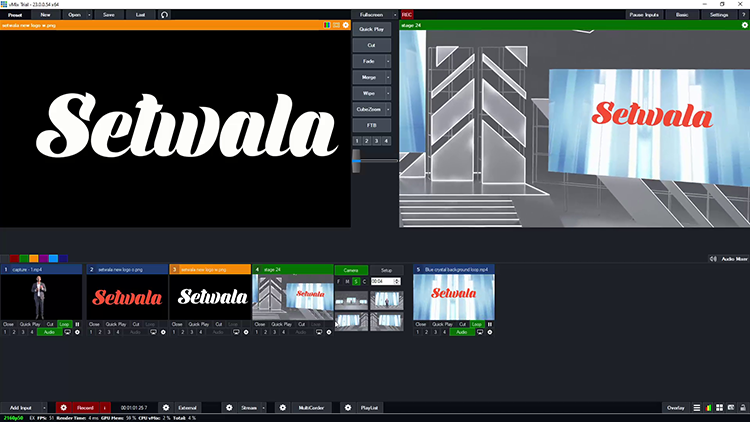Open the Stream settings gear
This screenshot has height=422, width=750.
click(228, 408)
